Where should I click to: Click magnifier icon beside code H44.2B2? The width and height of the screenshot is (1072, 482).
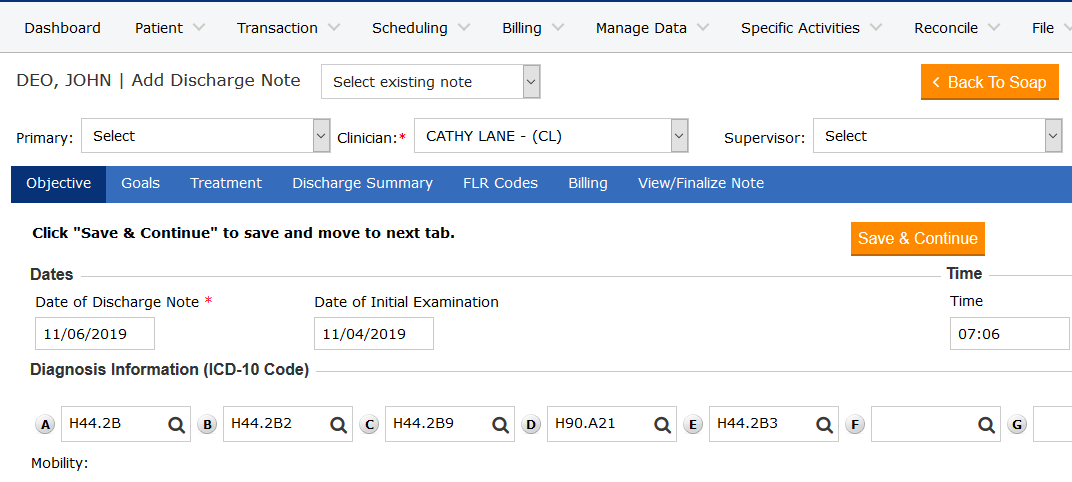[338, 425]
